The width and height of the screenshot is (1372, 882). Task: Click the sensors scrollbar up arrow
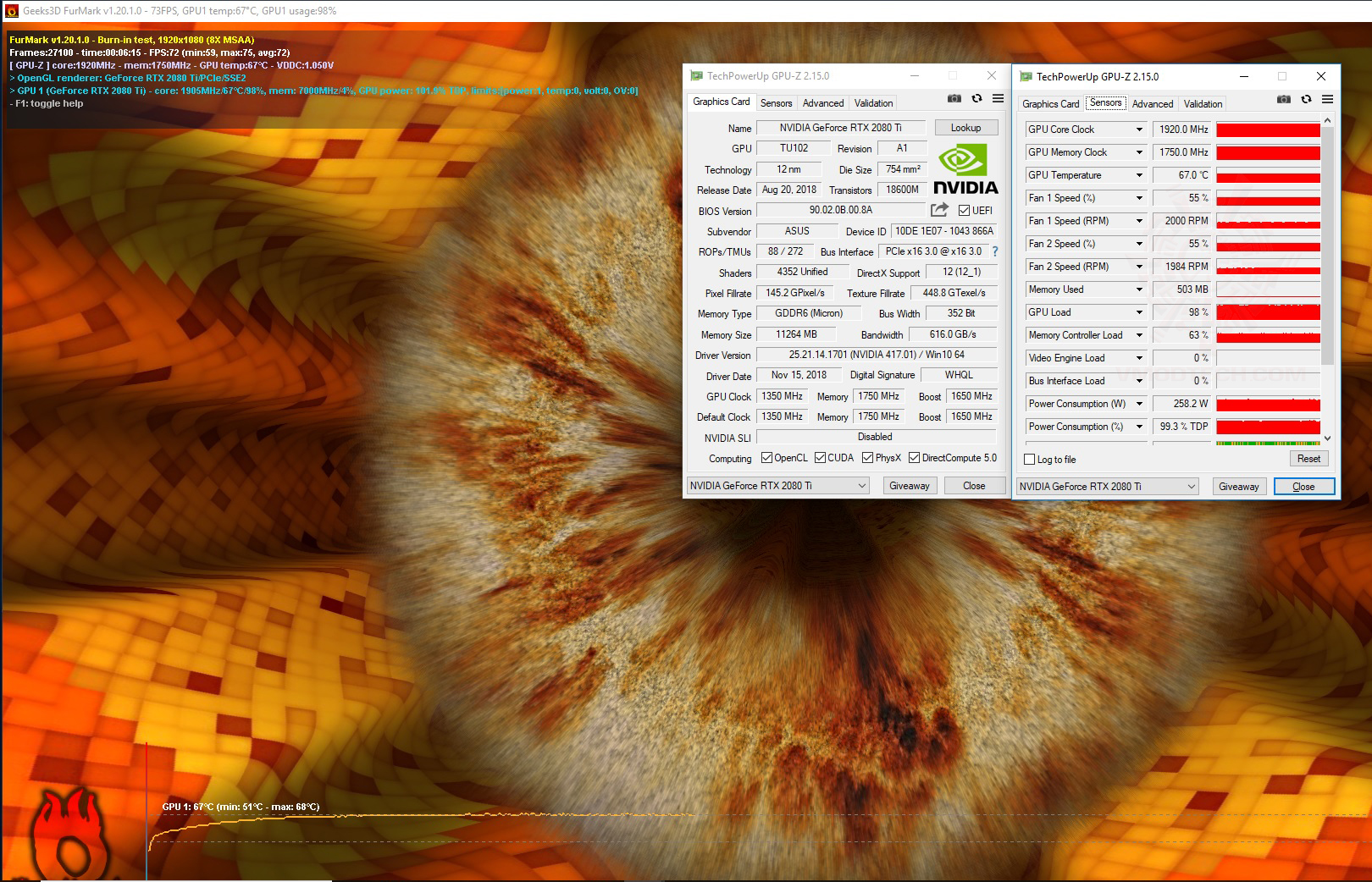1327,121
